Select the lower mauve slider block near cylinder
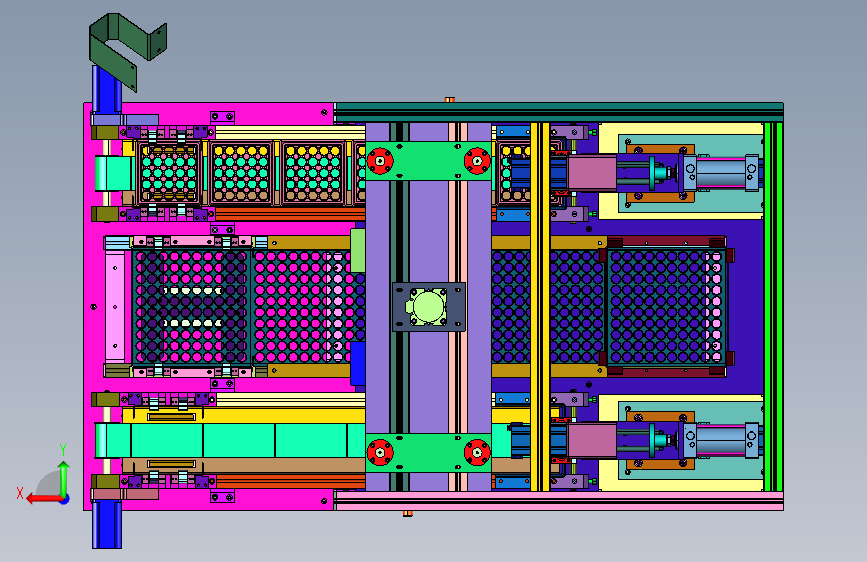The image size is (867, 562). pyautogui.click(x=592, y=441)
